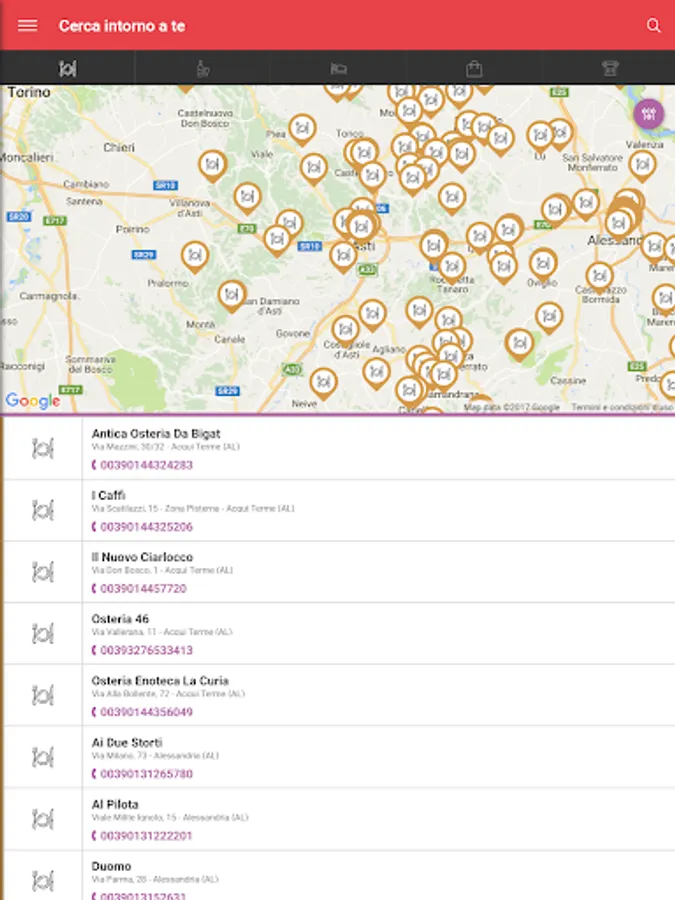
Task: Open Osteria Enoteca La Curia entry
Action: click(339, 695)
